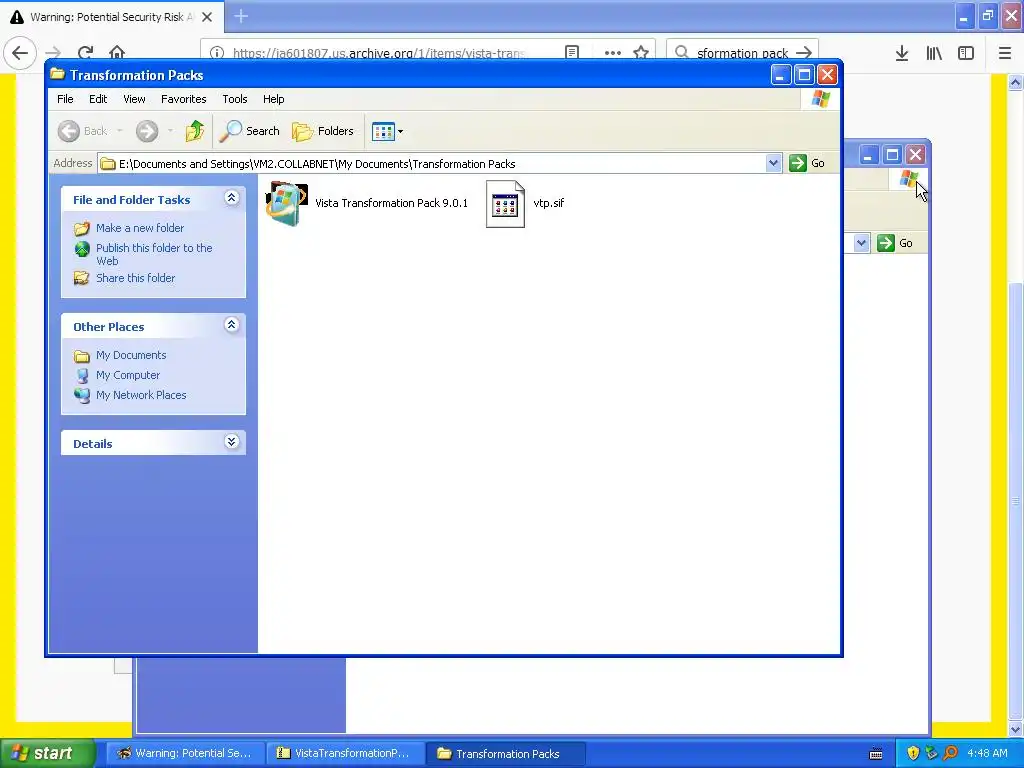
Task: Open My Documents from Other Places
Action: (131, 355)
